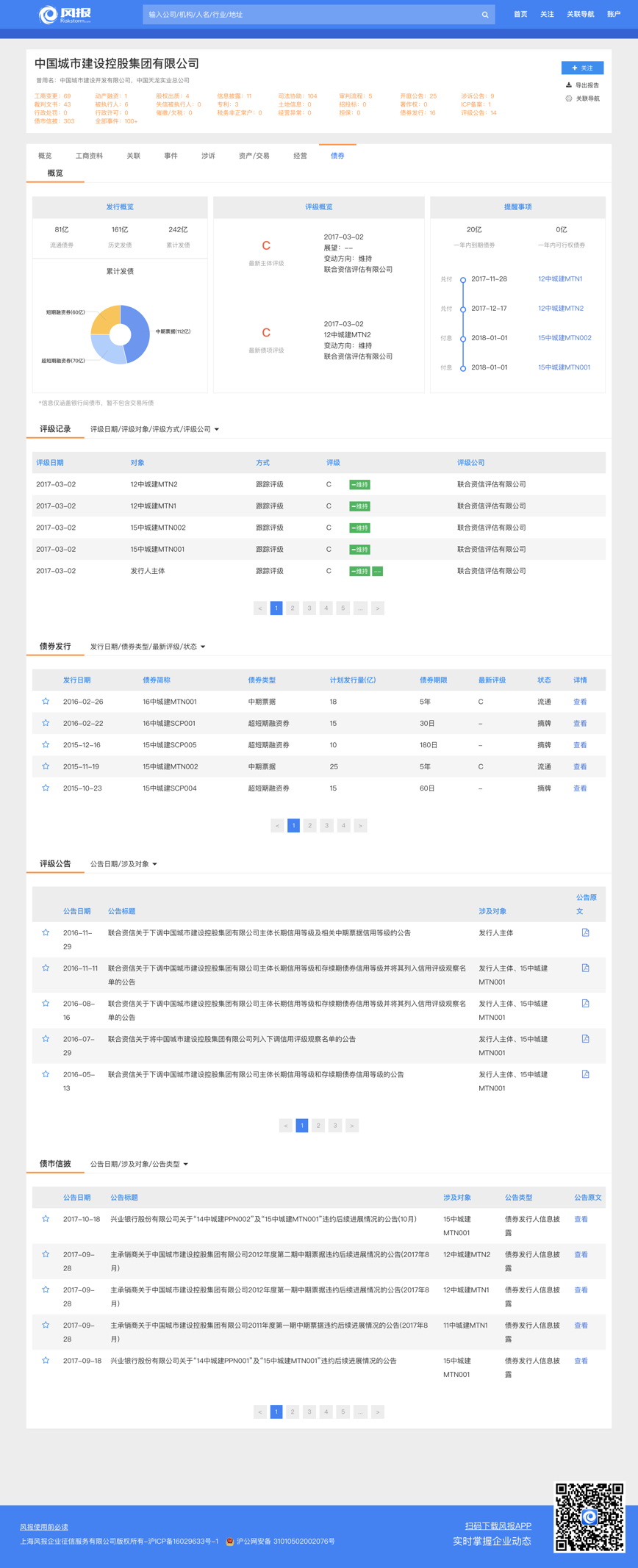Click the 2017-11-28 timeline marker dot

[x=463, y=280]
